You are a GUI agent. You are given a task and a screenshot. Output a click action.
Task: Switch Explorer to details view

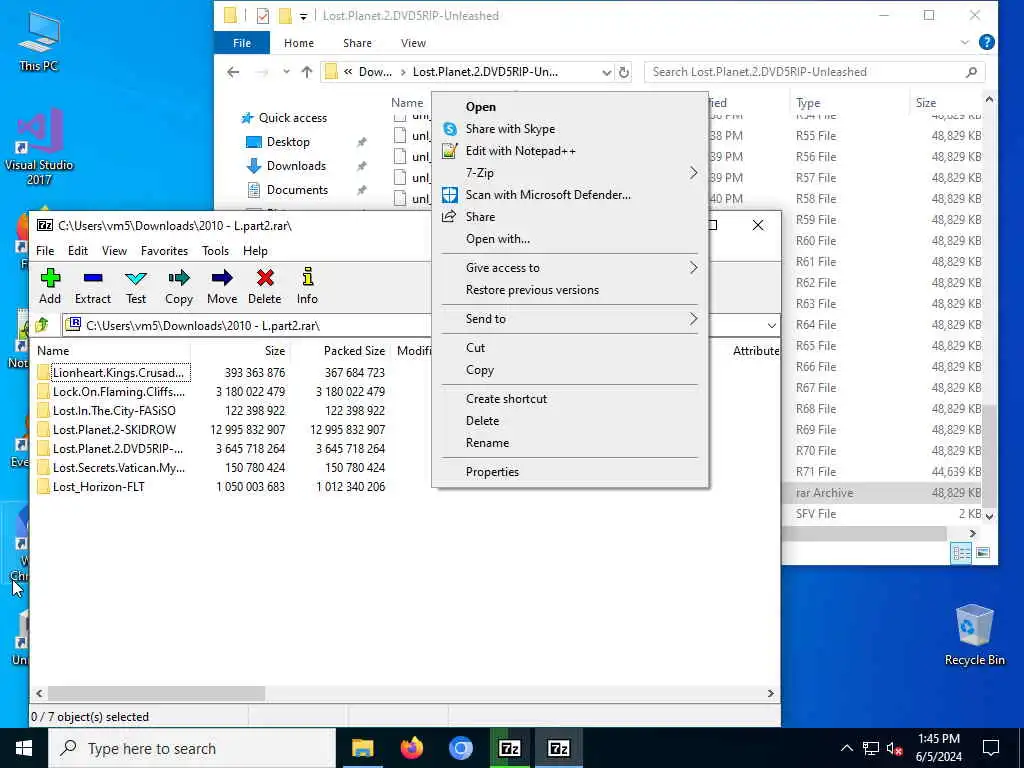click(961, 553)
